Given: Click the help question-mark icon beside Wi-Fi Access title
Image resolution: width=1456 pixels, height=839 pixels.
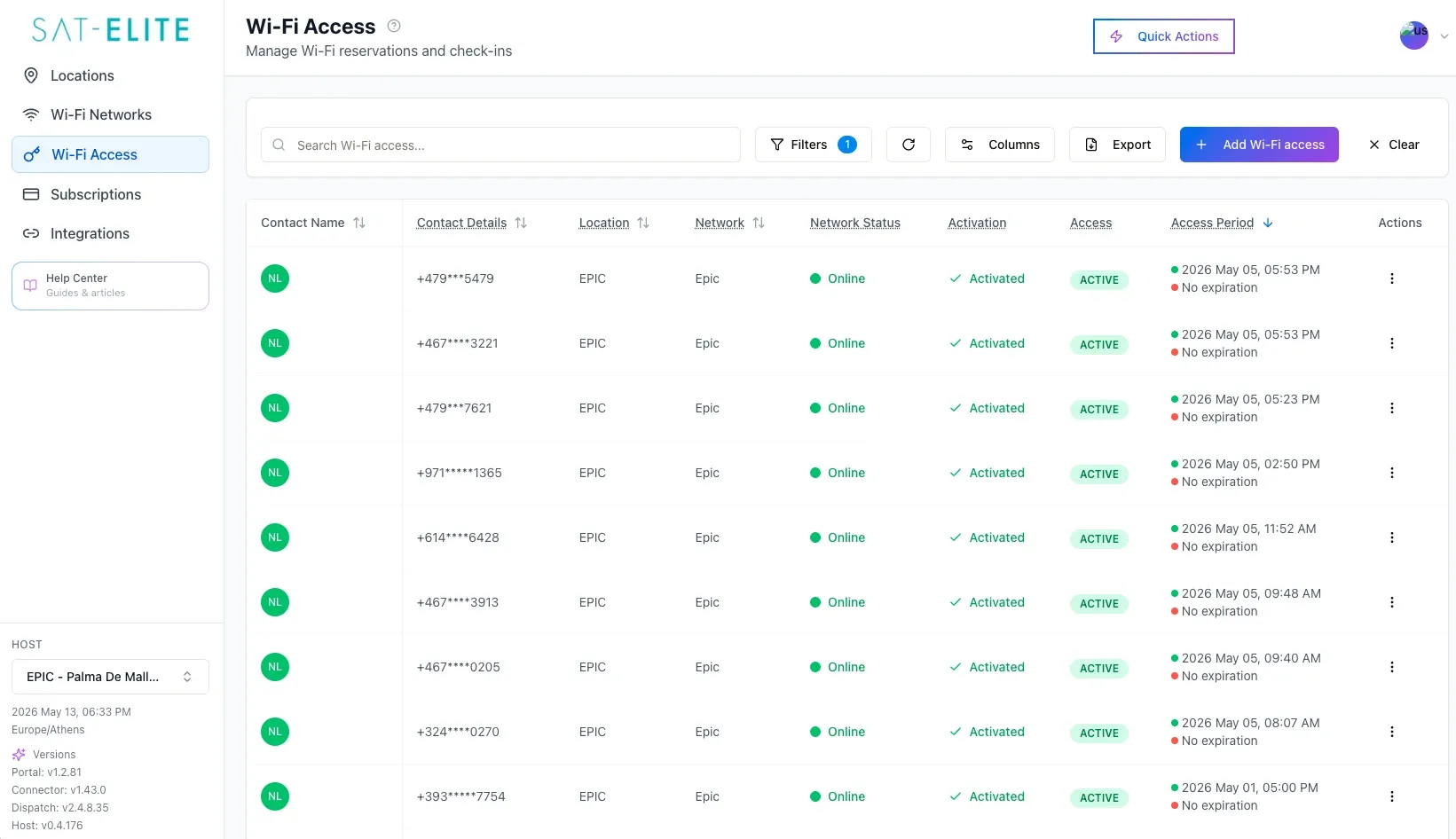Looking at the screenshot, I should point(394,27).
